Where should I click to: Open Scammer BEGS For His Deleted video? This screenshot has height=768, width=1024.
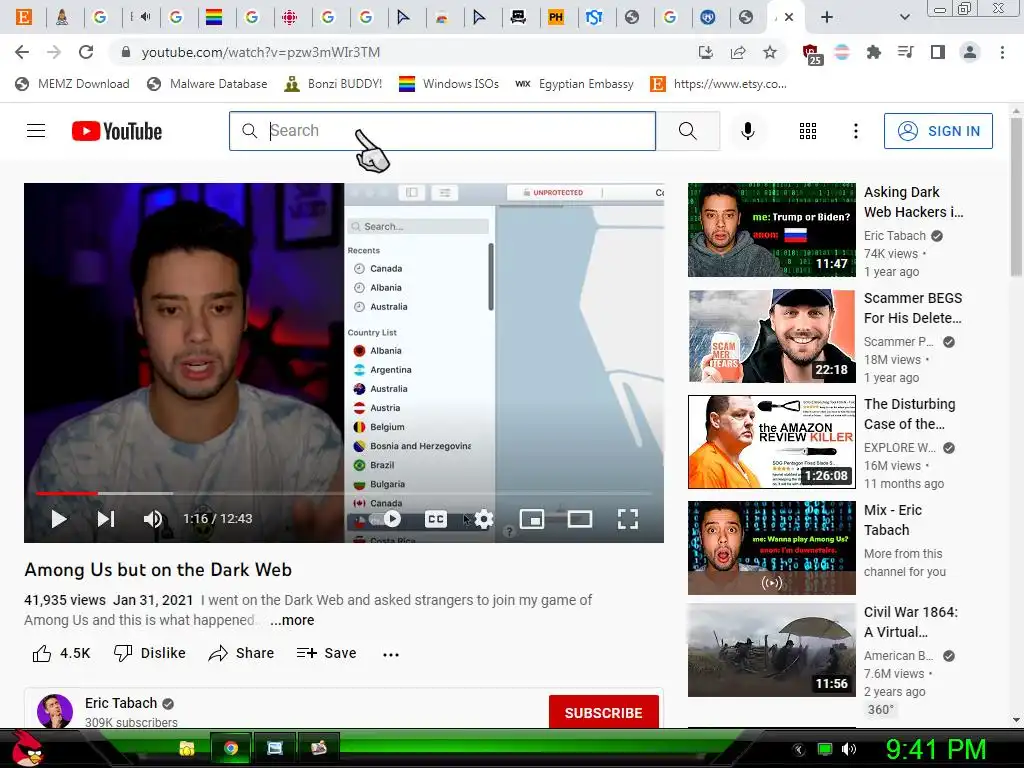912,308
